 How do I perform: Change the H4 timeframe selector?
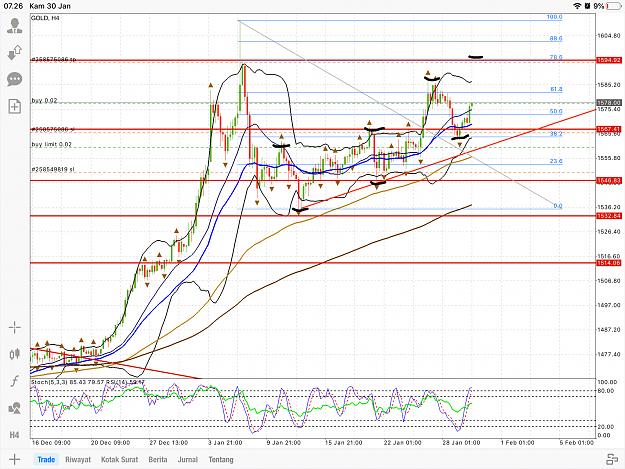14,435
